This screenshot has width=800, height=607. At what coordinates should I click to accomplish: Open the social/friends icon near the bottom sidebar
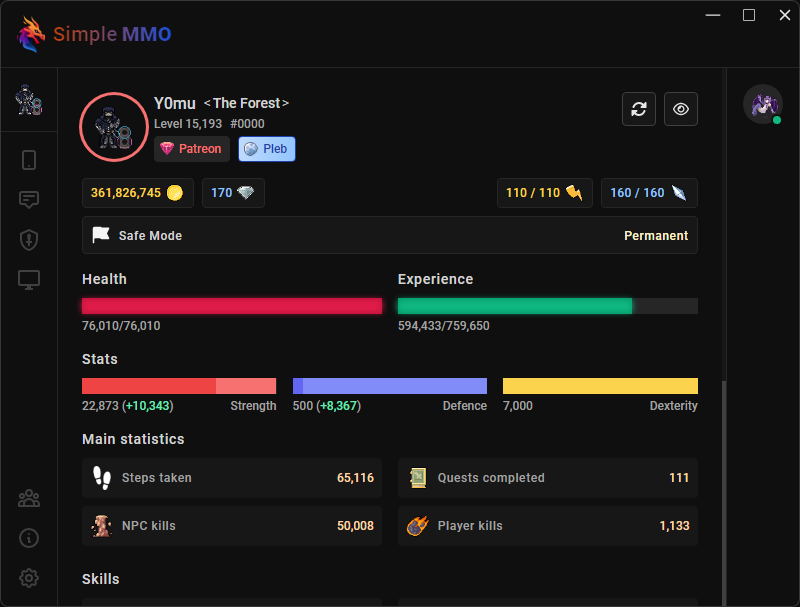point(29,498)
